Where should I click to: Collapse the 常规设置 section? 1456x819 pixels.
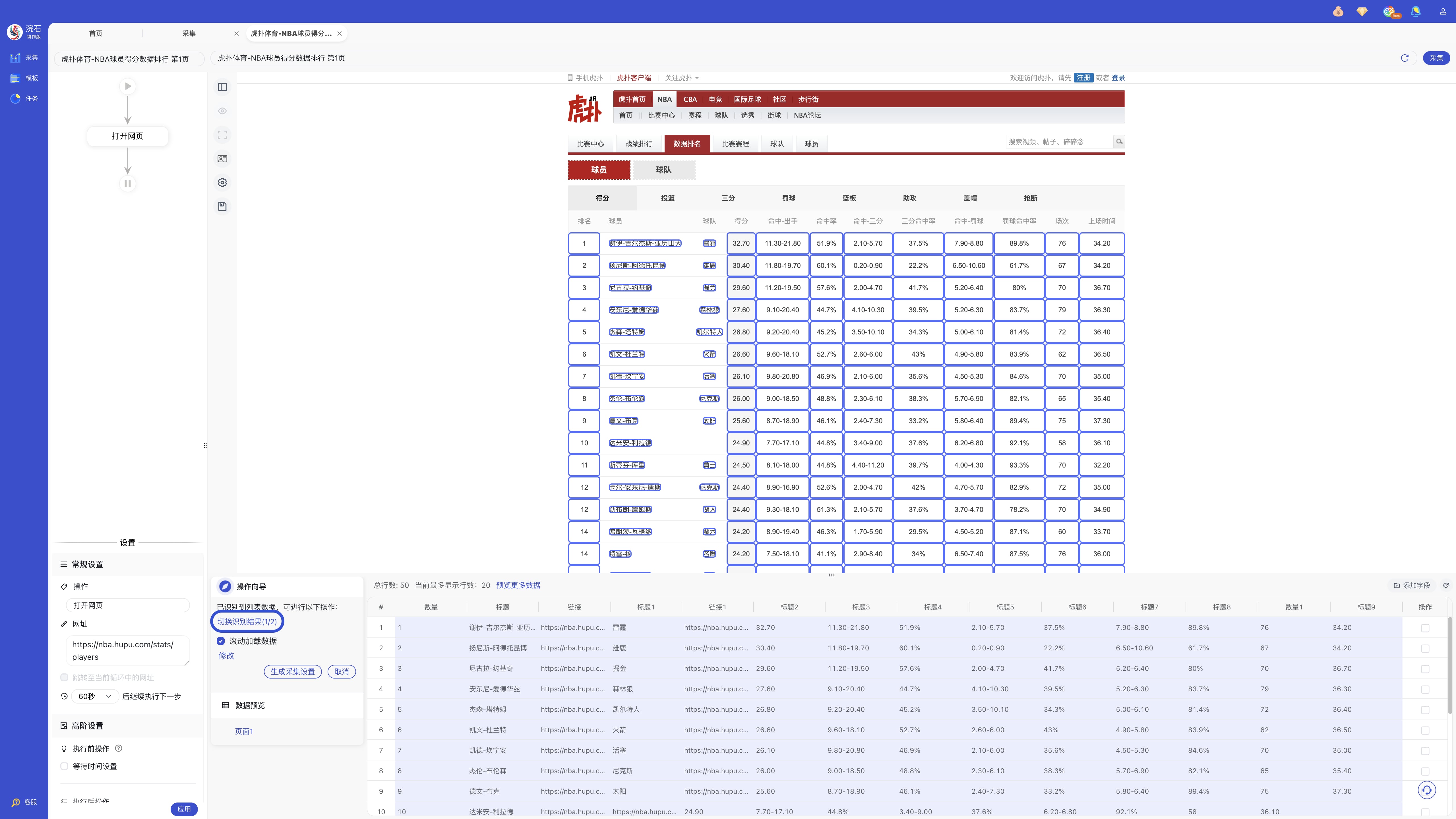(x=87, y=564)
